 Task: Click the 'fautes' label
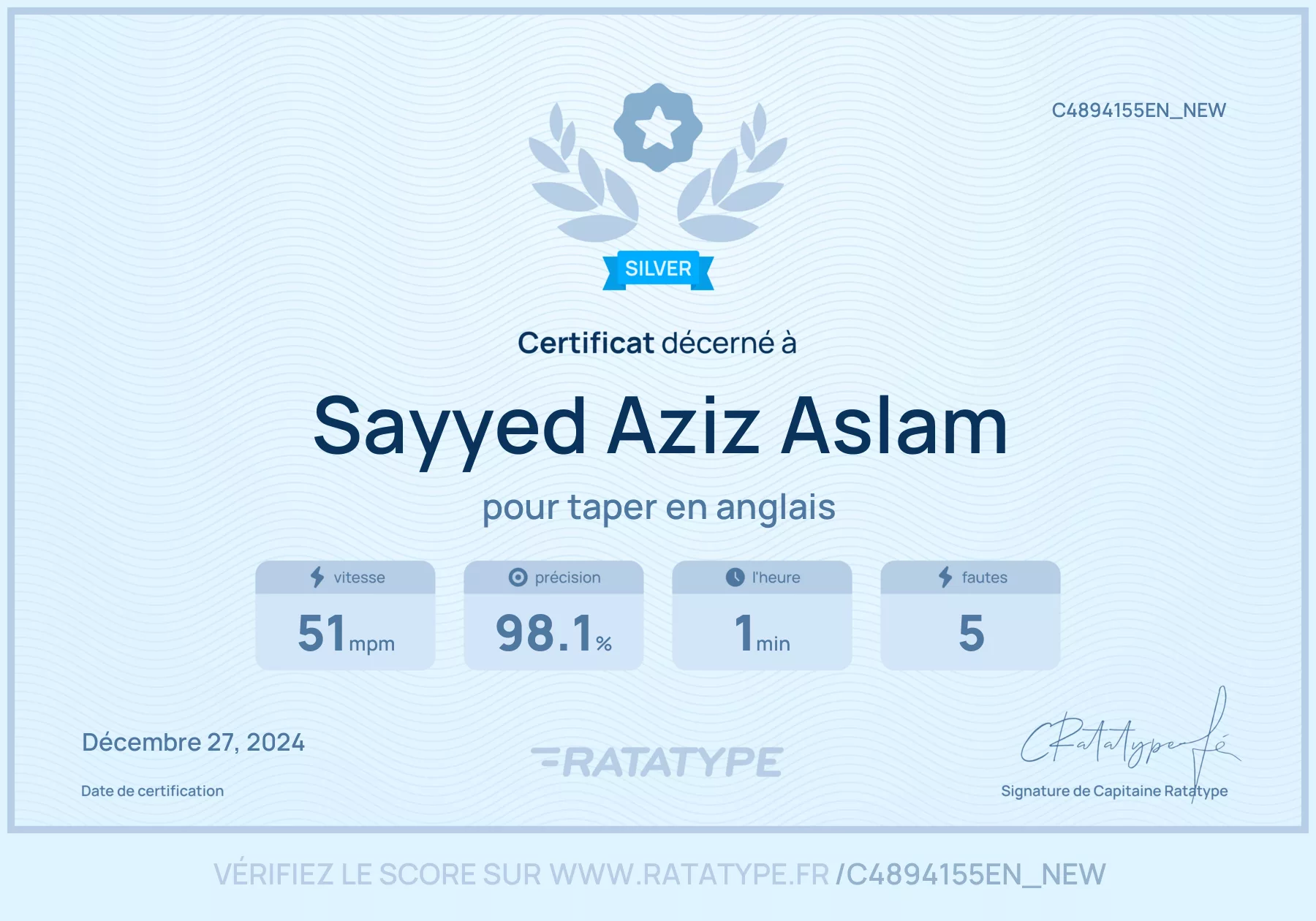coord(984,577)
